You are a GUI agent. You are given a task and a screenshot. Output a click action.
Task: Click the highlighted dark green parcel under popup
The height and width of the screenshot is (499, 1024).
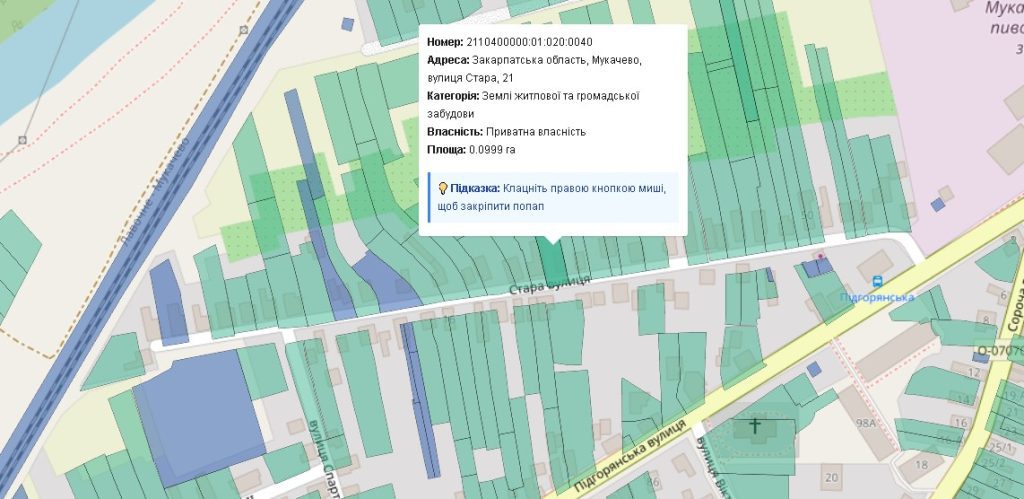(551, 262)
